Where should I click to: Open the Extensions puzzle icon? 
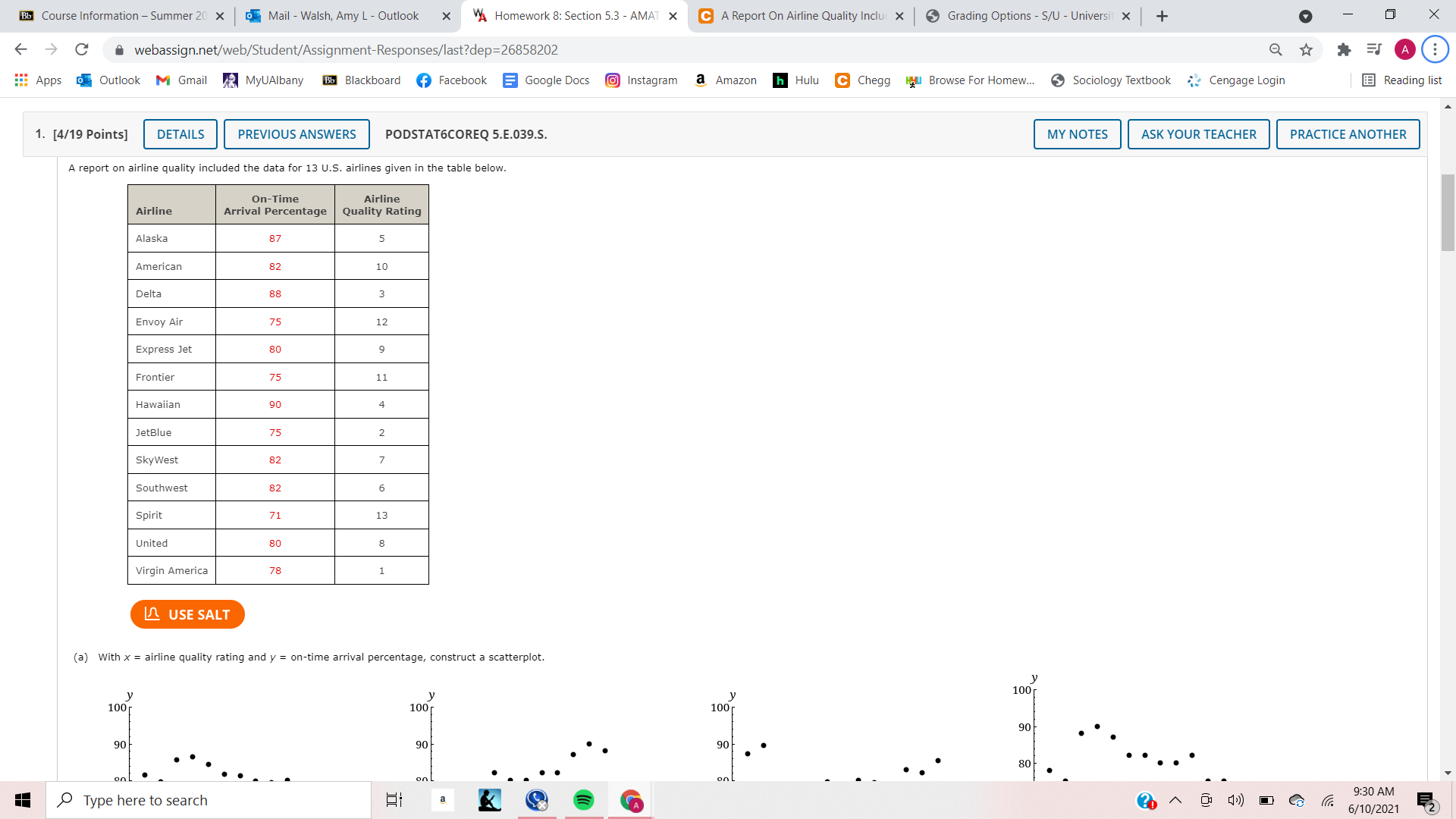tap(1344, 50)
